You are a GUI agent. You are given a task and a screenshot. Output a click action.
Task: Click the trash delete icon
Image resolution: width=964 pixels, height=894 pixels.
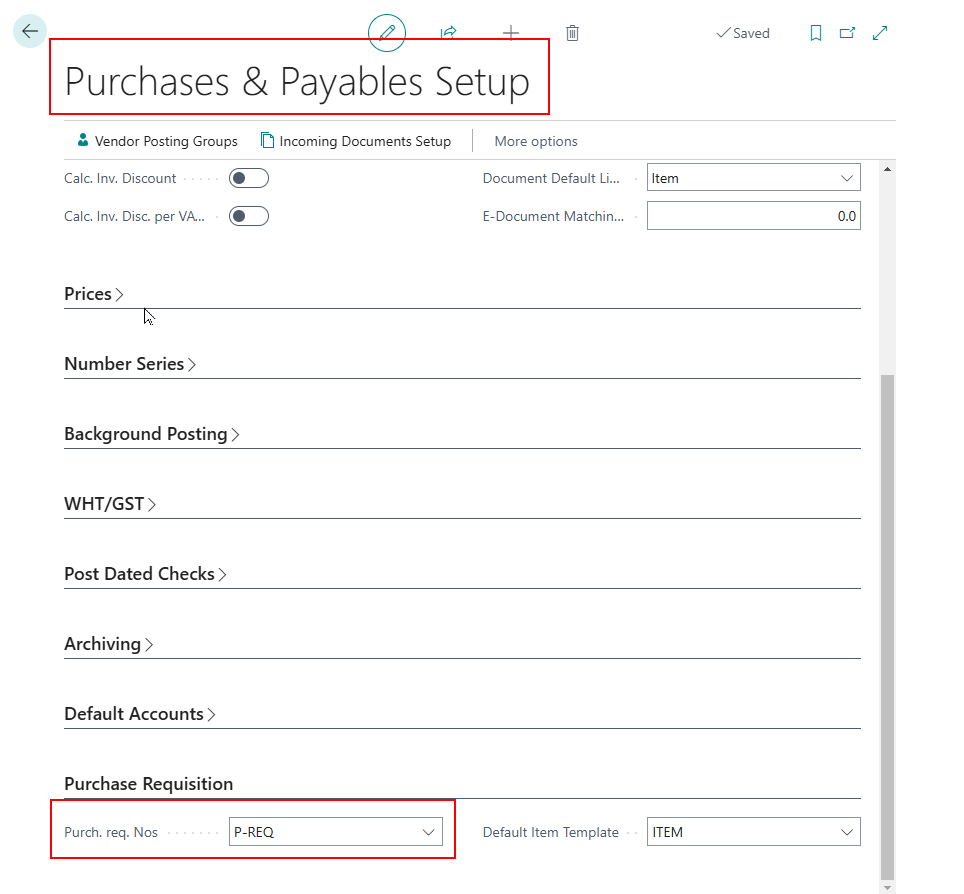(x=572, y=33)
